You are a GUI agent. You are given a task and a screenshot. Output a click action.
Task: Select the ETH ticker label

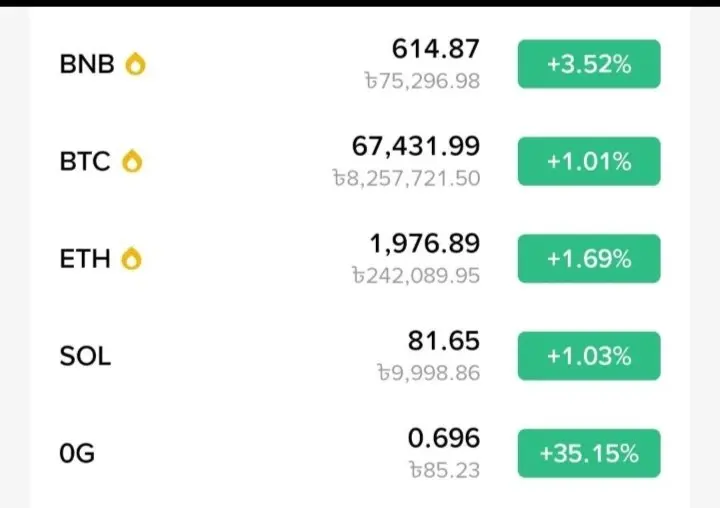85,259
